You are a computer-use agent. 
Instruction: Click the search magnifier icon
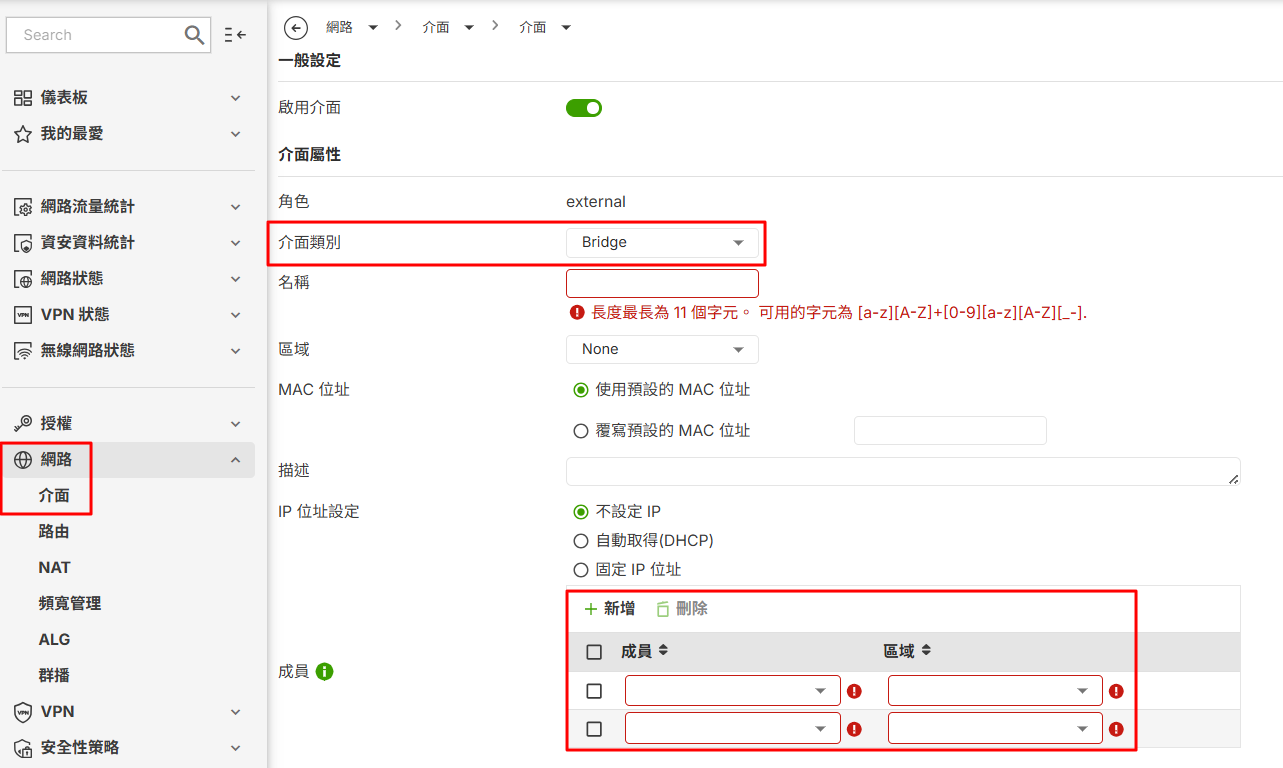(x=194, y=35)
